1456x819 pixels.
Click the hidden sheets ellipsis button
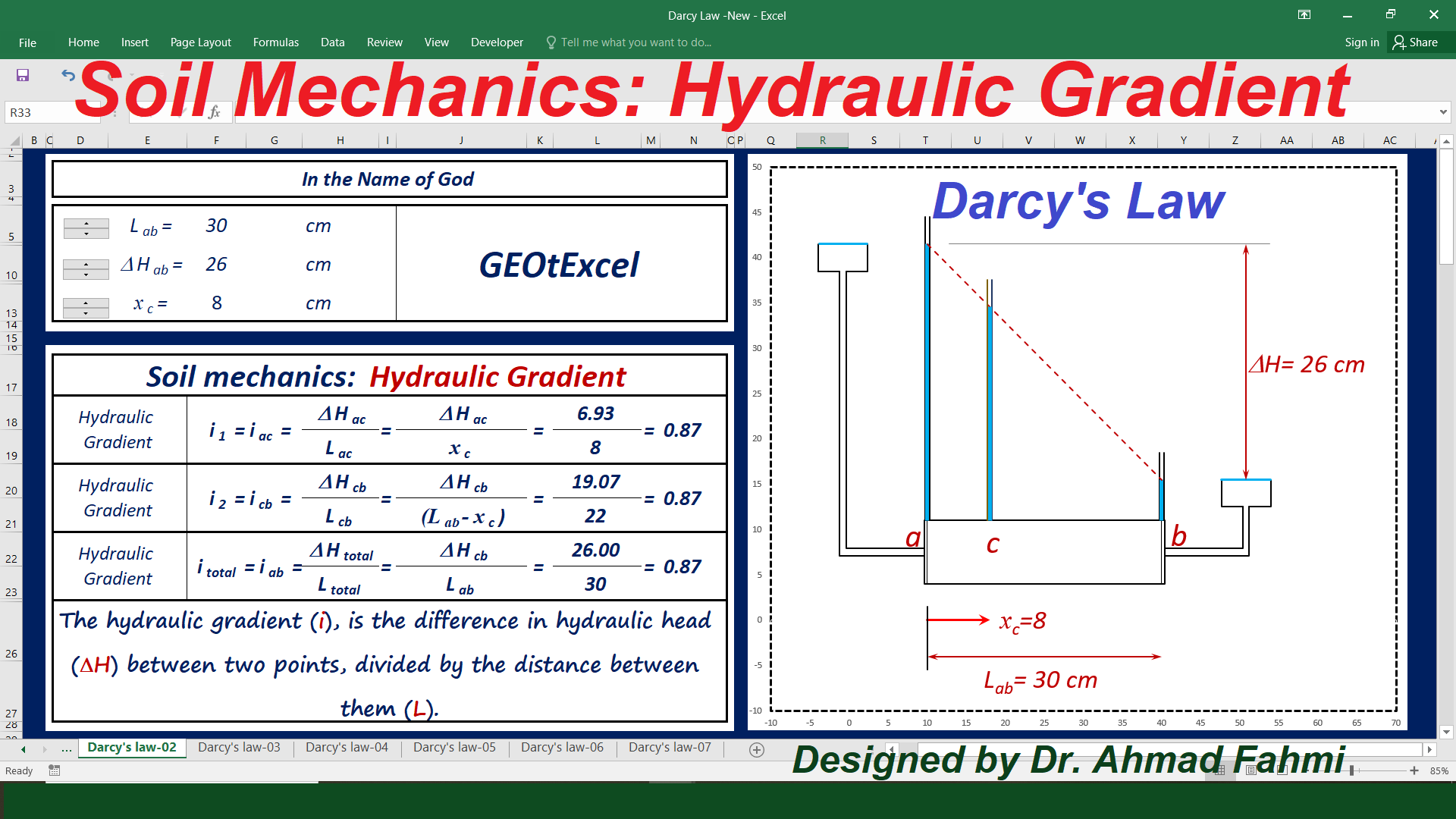pos(67,748)
